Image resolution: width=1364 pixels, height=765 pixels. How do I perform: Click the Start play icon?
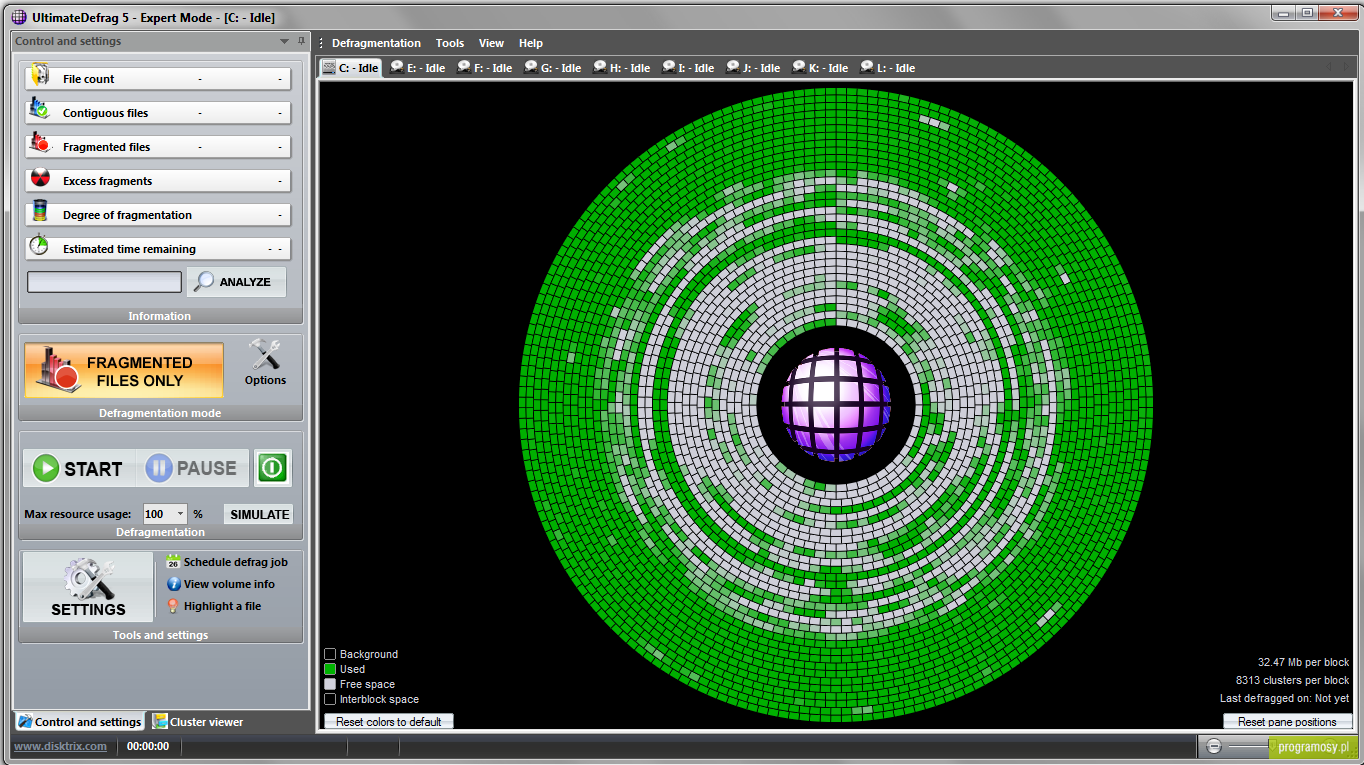point(46,468)
